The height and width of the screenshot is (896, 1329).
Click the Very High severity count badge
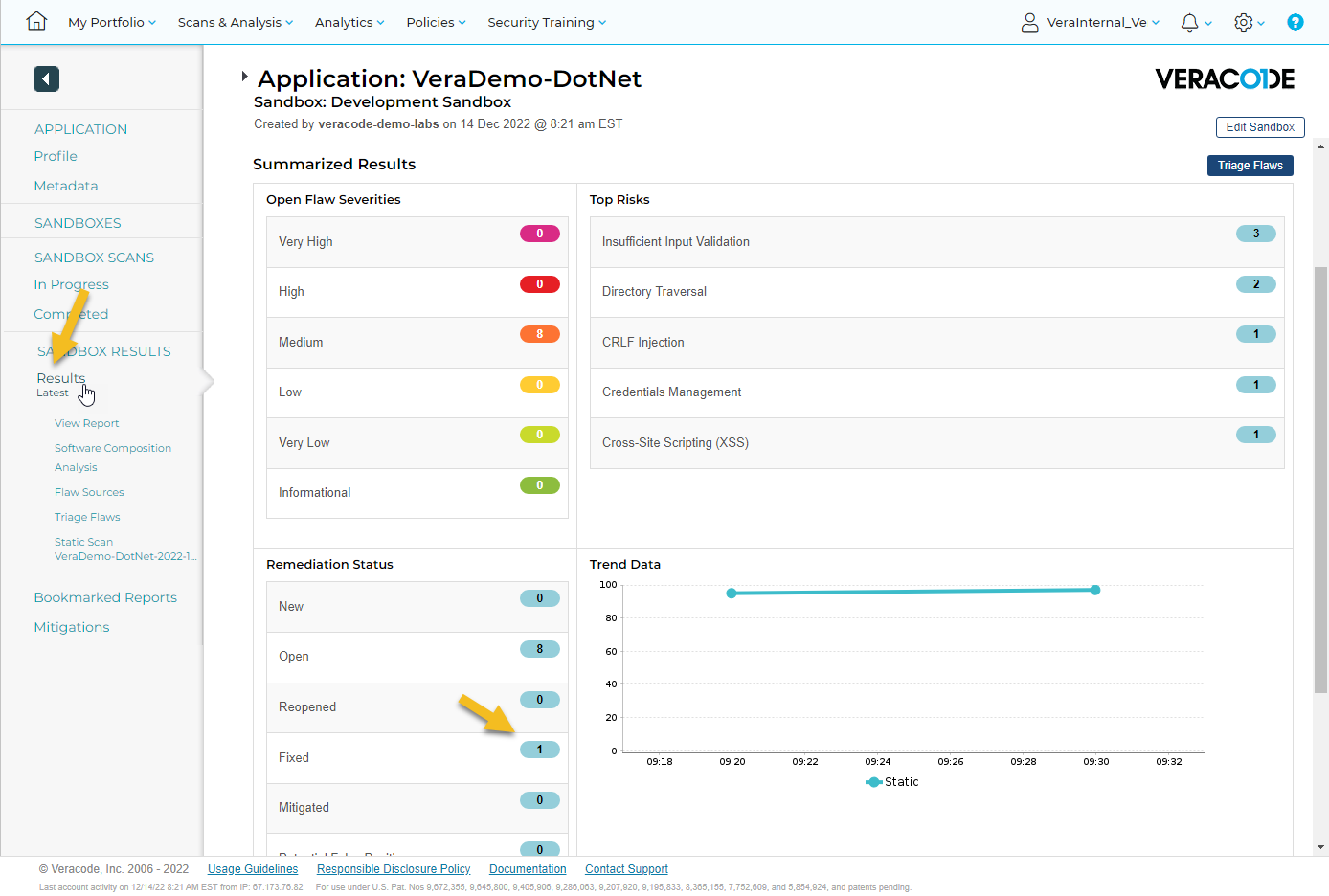(540, 234)
